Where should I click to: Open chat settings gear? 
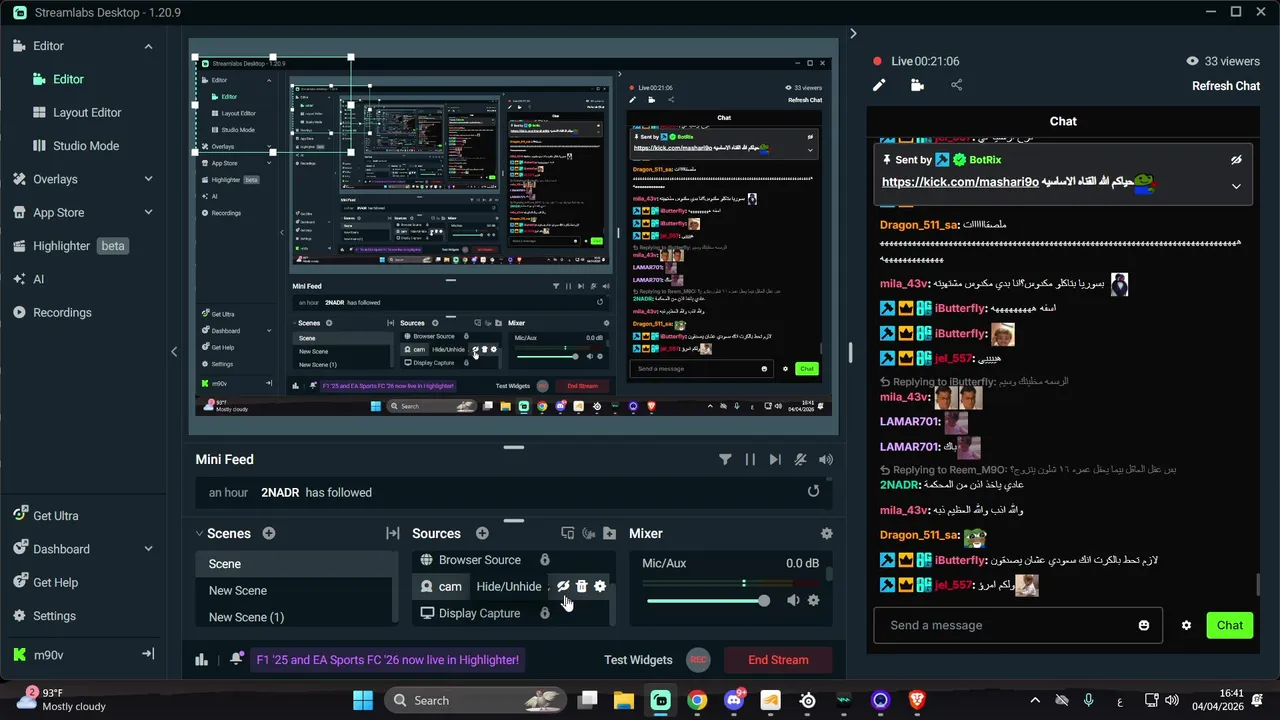[1186, 625]
